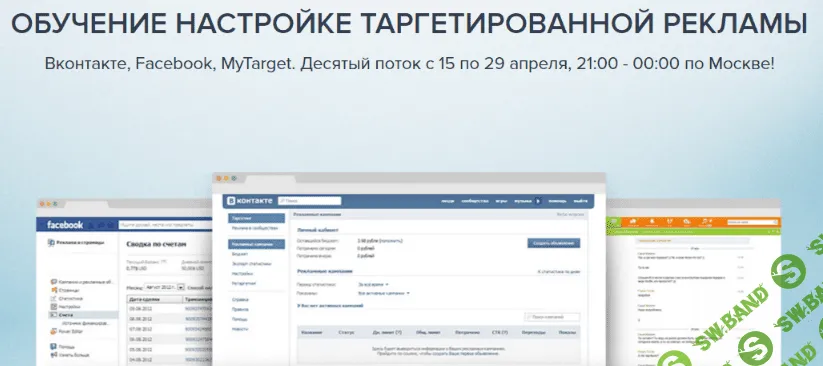Click the Название column header
Viewport: 823px width, 366px height.
312,332
